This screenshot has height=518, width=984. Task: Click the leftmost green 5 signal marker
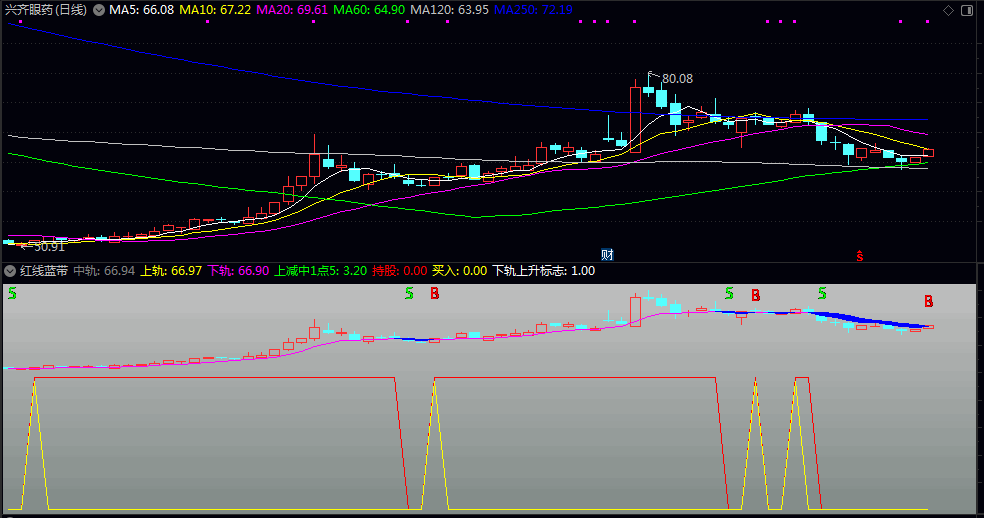pos(12,294)
